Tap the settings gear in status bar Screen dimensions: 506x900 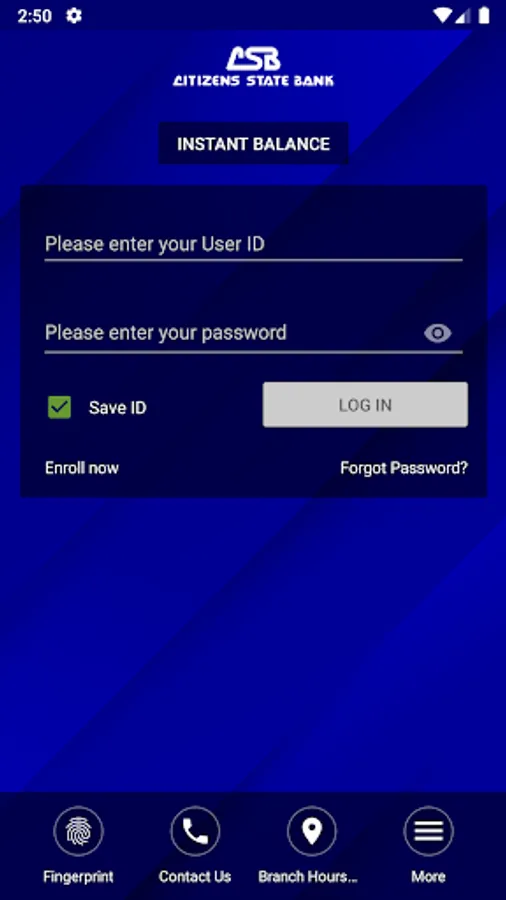(74, 15)
